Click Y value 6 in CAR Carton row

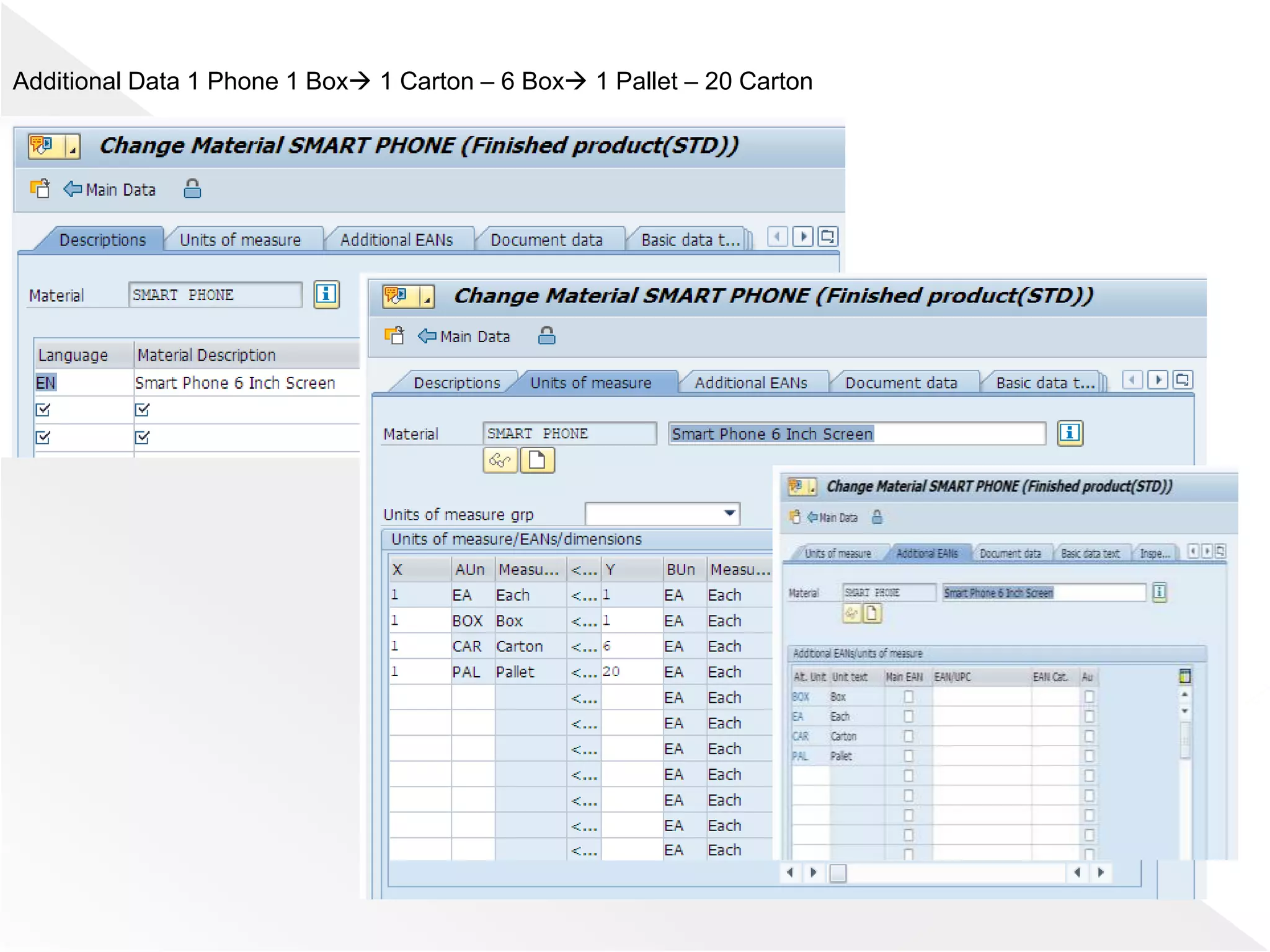(x=632, y=646)
